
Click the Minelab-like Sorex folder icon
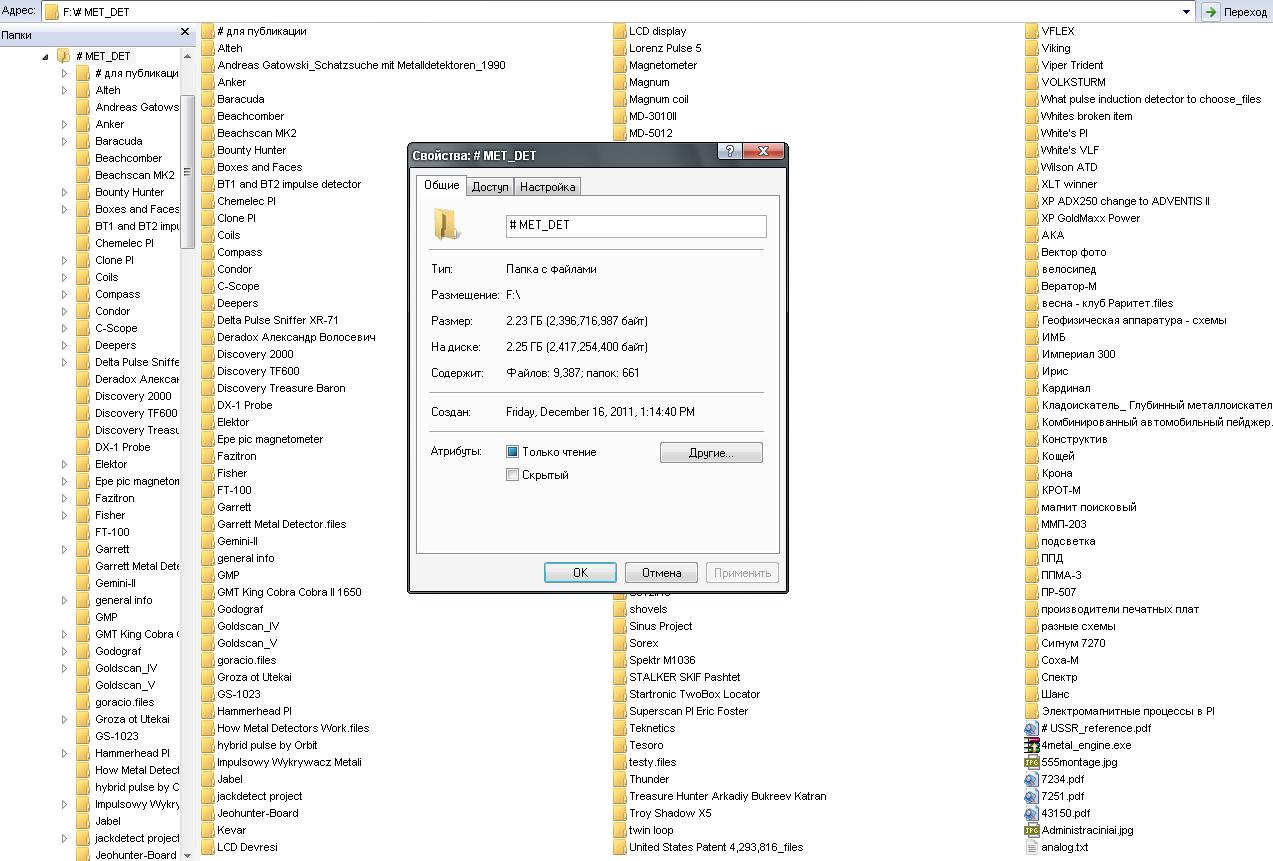pos(620,643)
